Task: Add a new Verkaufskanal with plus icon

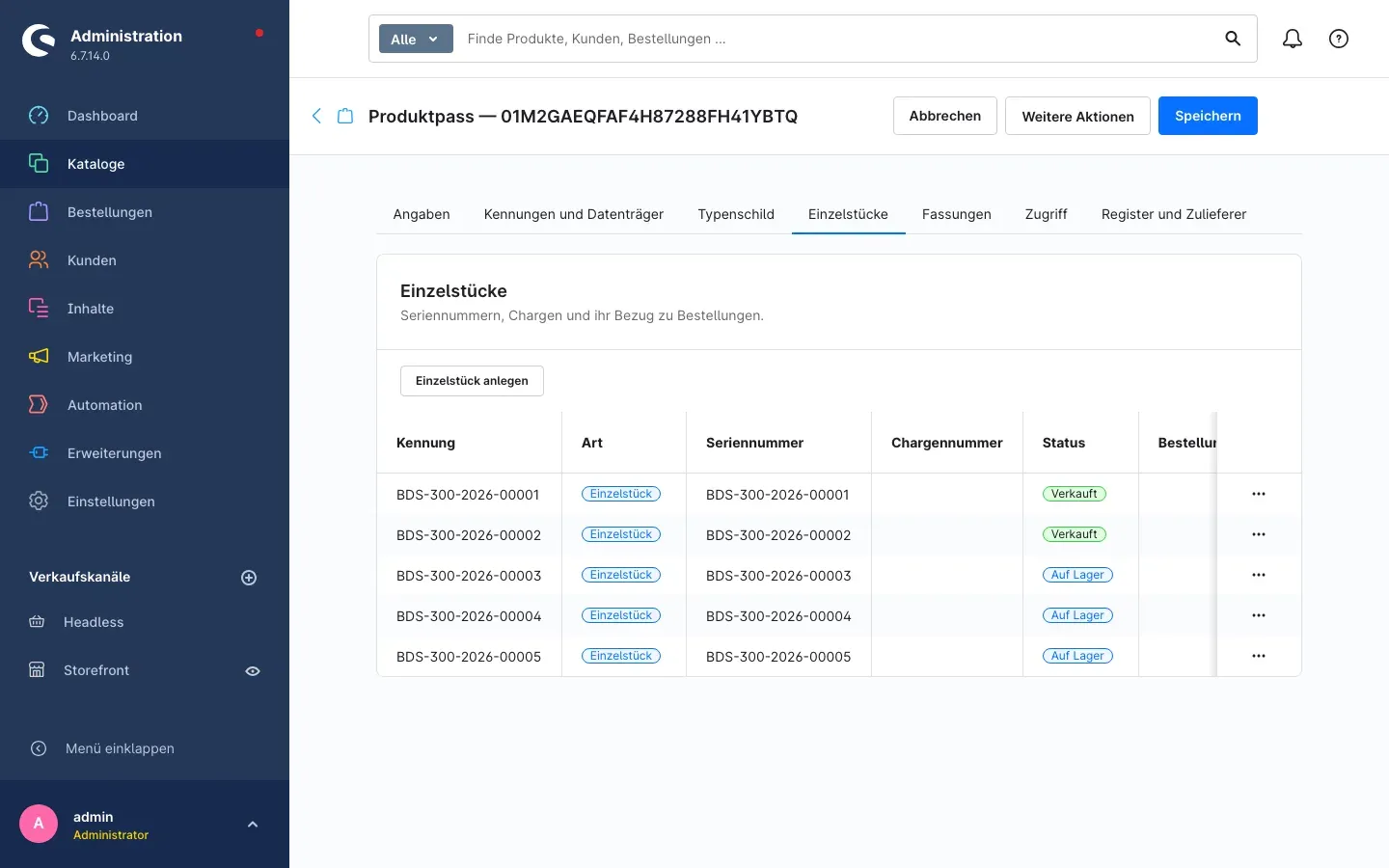Action: click(249, 578)
